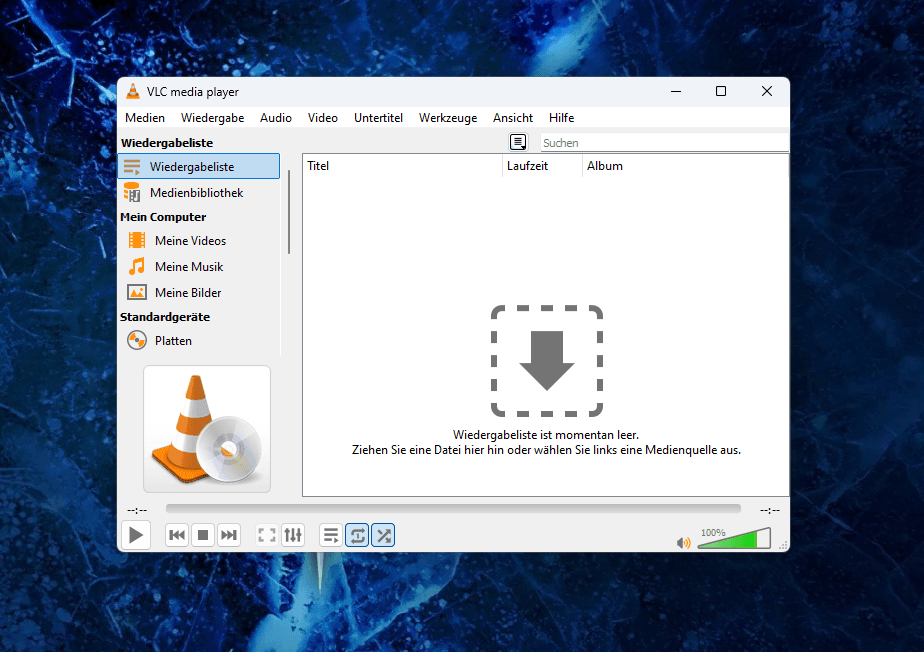Mute the volume speaker icon
Image resolution: width=924 pixels, height=652 pixels.
tap(683, 542)
